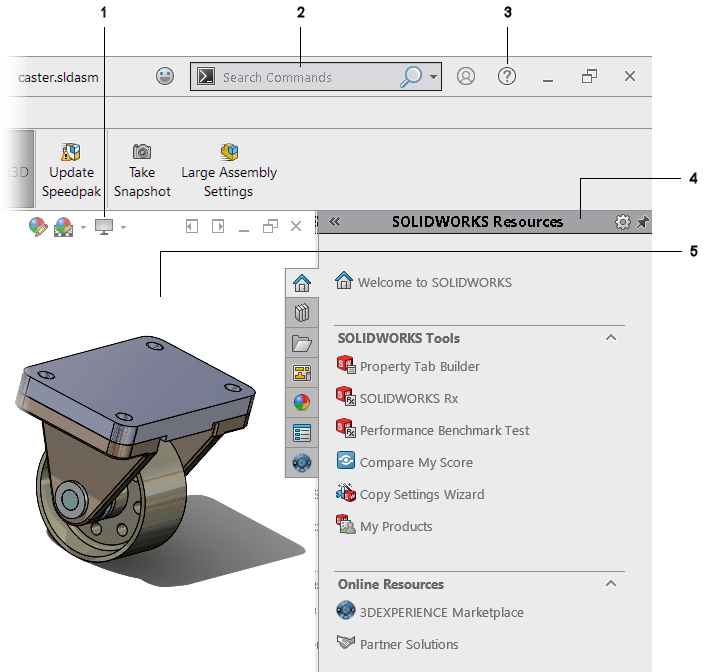Image resolution: width=705 pixels, height=672 pixels.
Task: Open the Help question mark icon
Action: (507, 76)
